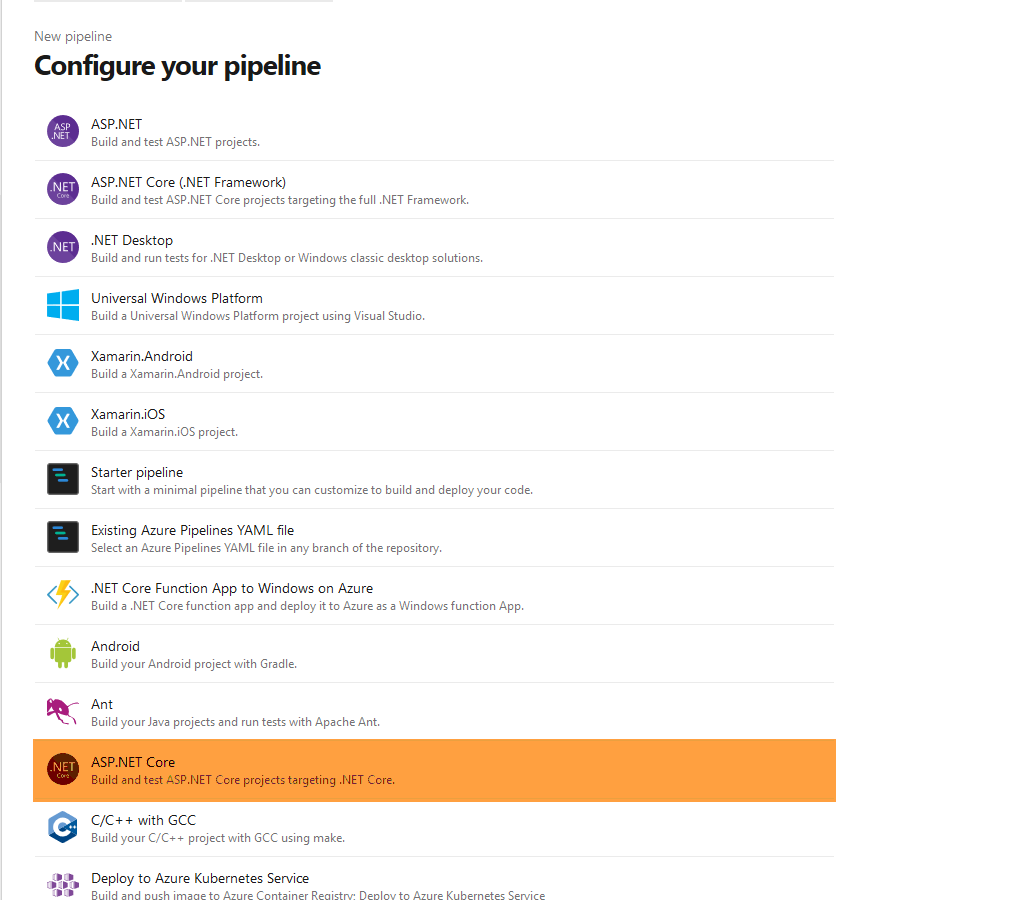Click the ASP.NET Core (.NET Framework) icon

coord(63,189)
